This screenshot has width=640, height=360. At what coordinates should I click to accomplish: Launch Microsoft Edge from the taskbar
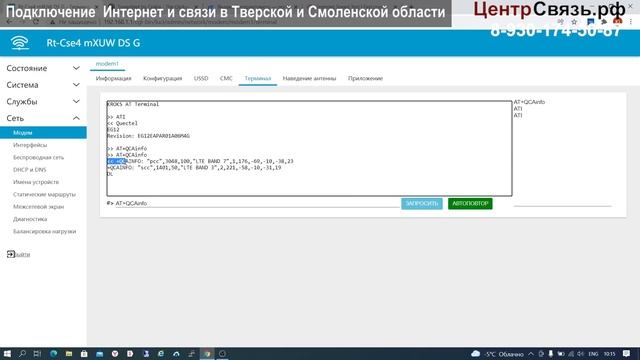53,354
